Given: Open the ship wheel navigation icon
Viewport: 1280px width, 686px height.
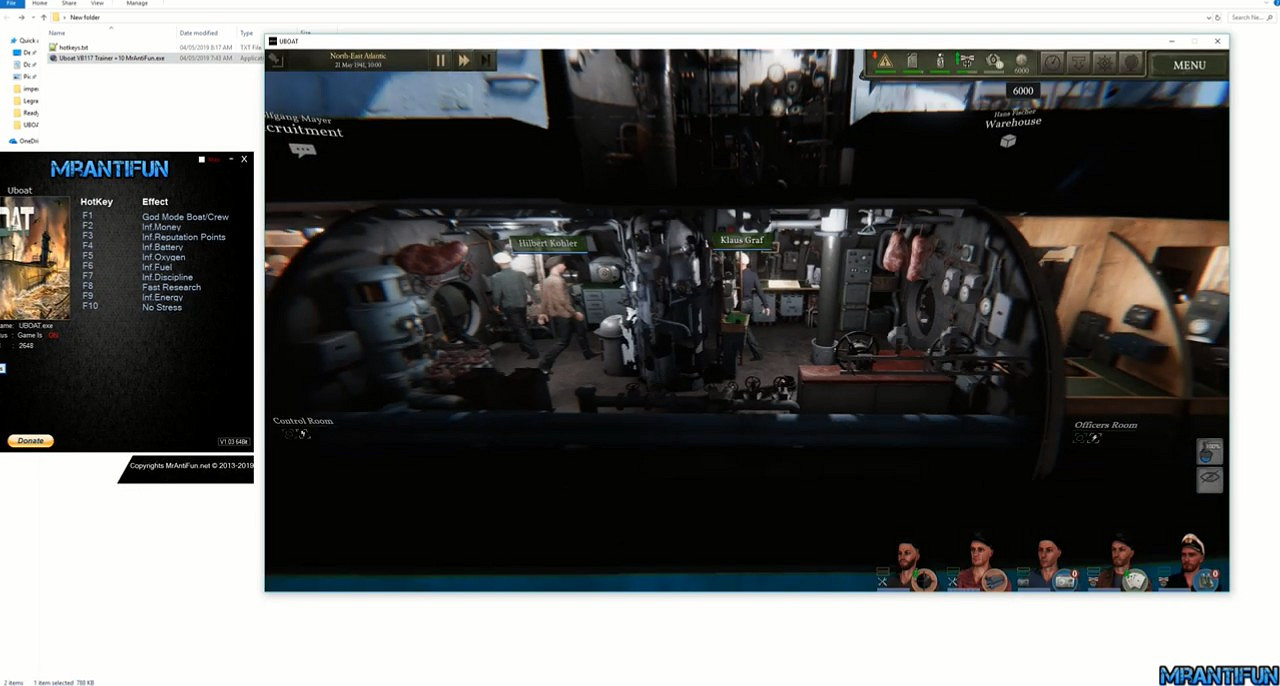Looking at the screenshot, I should pos(1105,63).
